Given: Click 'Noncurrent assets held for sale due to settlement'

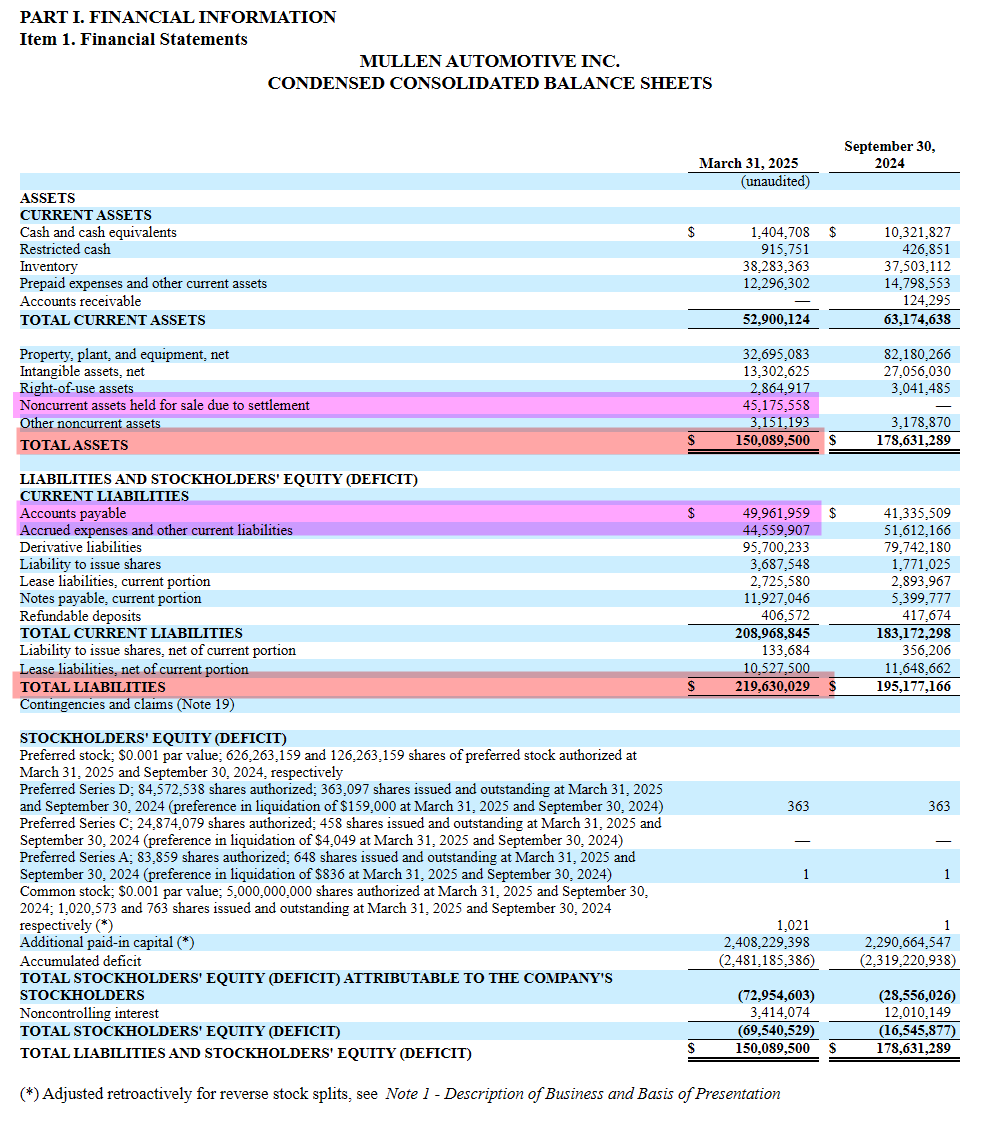Looking at the screenshot, I should (x=164, y=405).
